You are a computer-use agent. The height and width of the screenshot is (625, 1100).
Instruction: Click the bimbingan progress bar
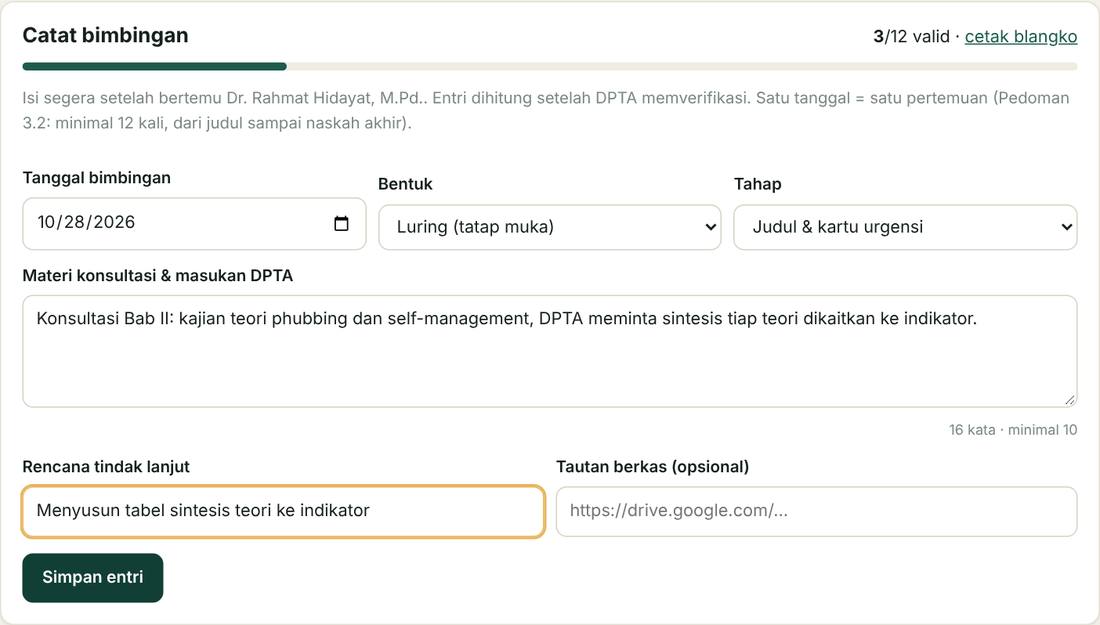click(x=550, y=67)
